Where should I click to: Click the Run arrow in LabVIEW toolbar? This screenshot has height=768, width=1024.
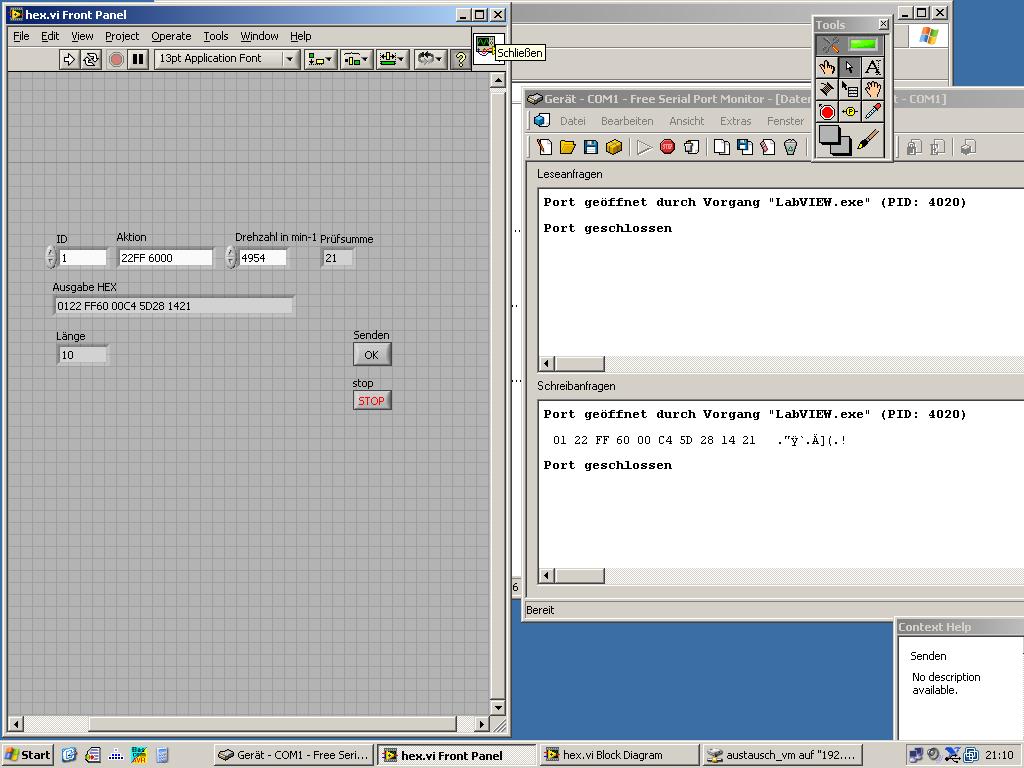pos(69,59)
